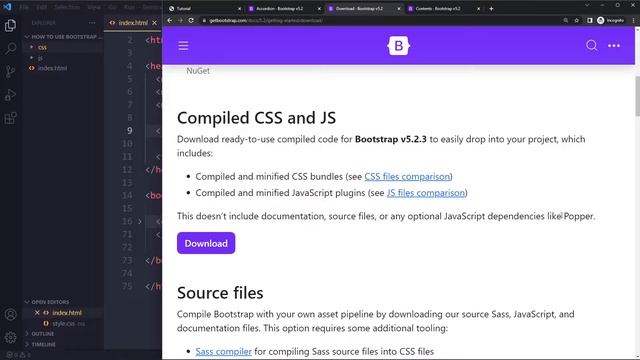640x360 pixels.
Task: Expand the css folder in Explorer
Action: [x=42, y=47]
